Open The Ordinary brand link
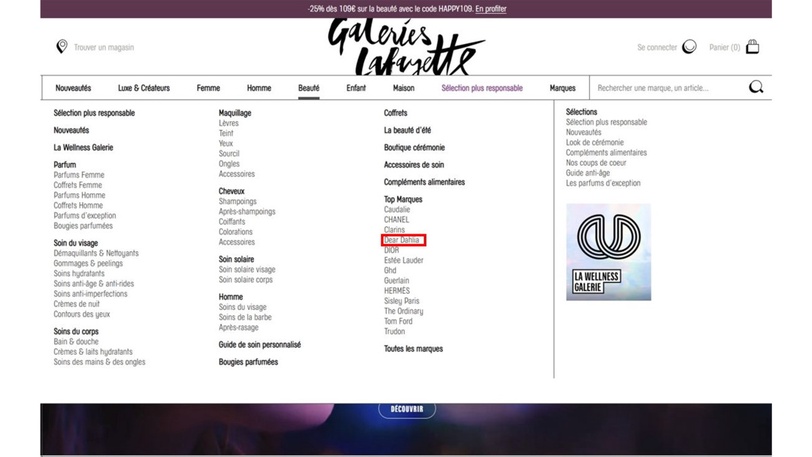 403,311
